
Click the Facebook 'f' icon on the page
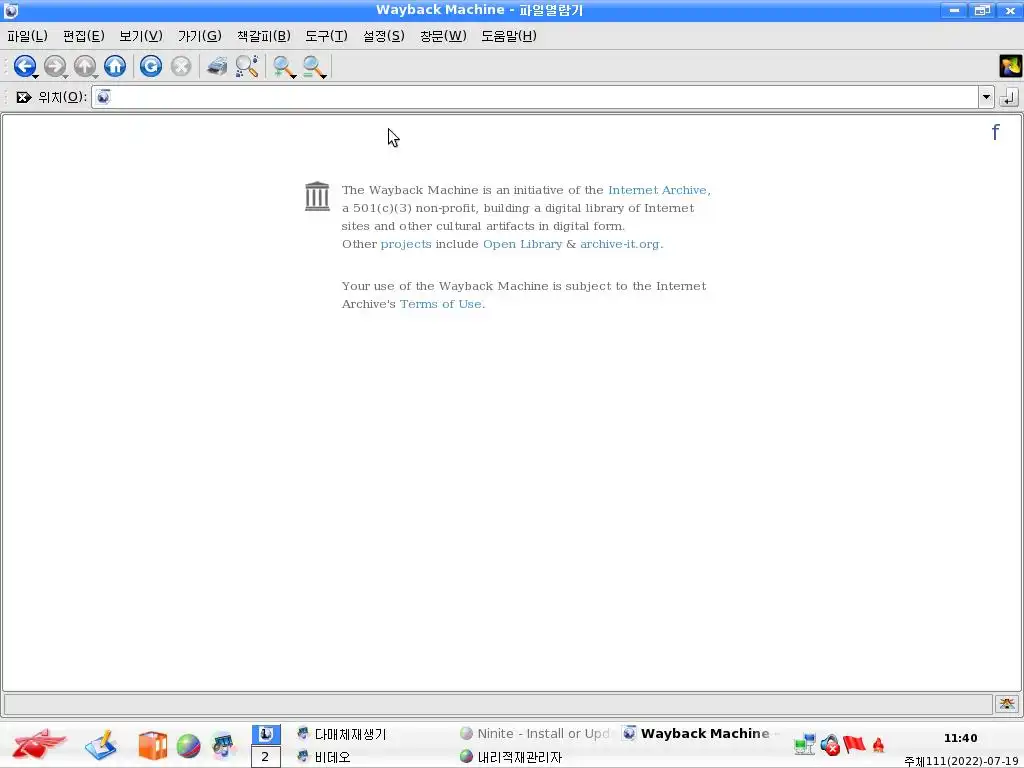click(x=995, y=133)
